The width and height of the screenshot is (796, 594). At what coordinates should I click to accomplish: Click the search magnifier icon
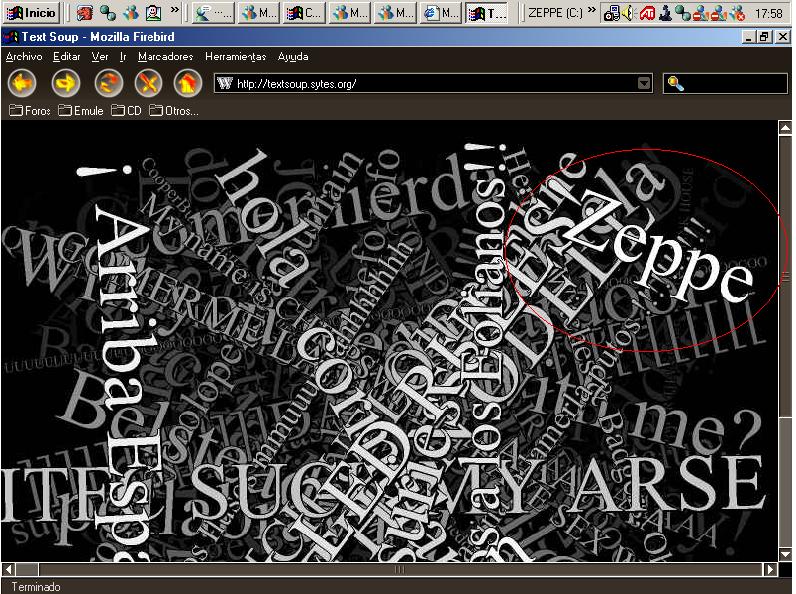[x=675, y=84]
